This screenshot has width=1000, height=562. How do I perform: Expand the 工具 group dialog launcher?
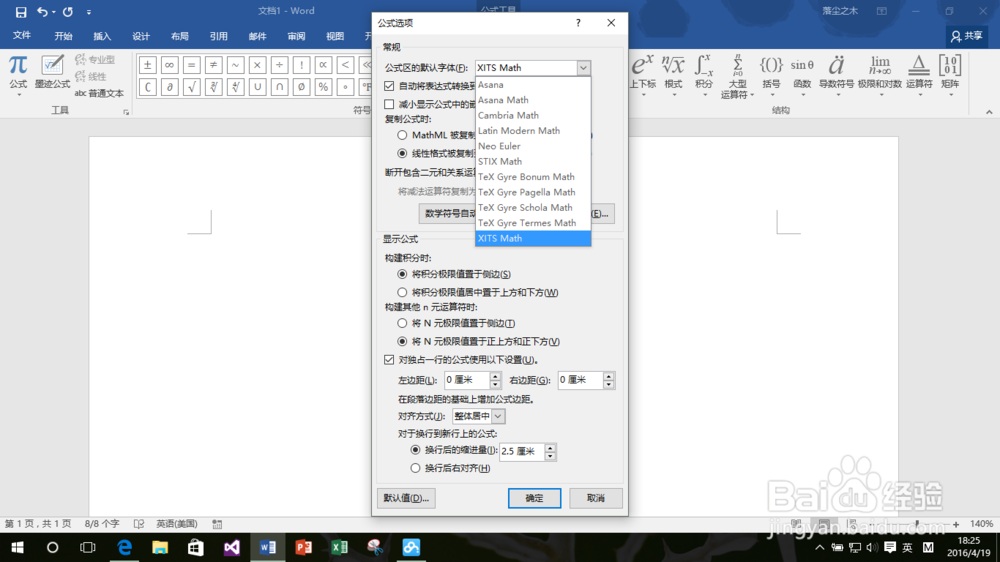tap(126, 112)
